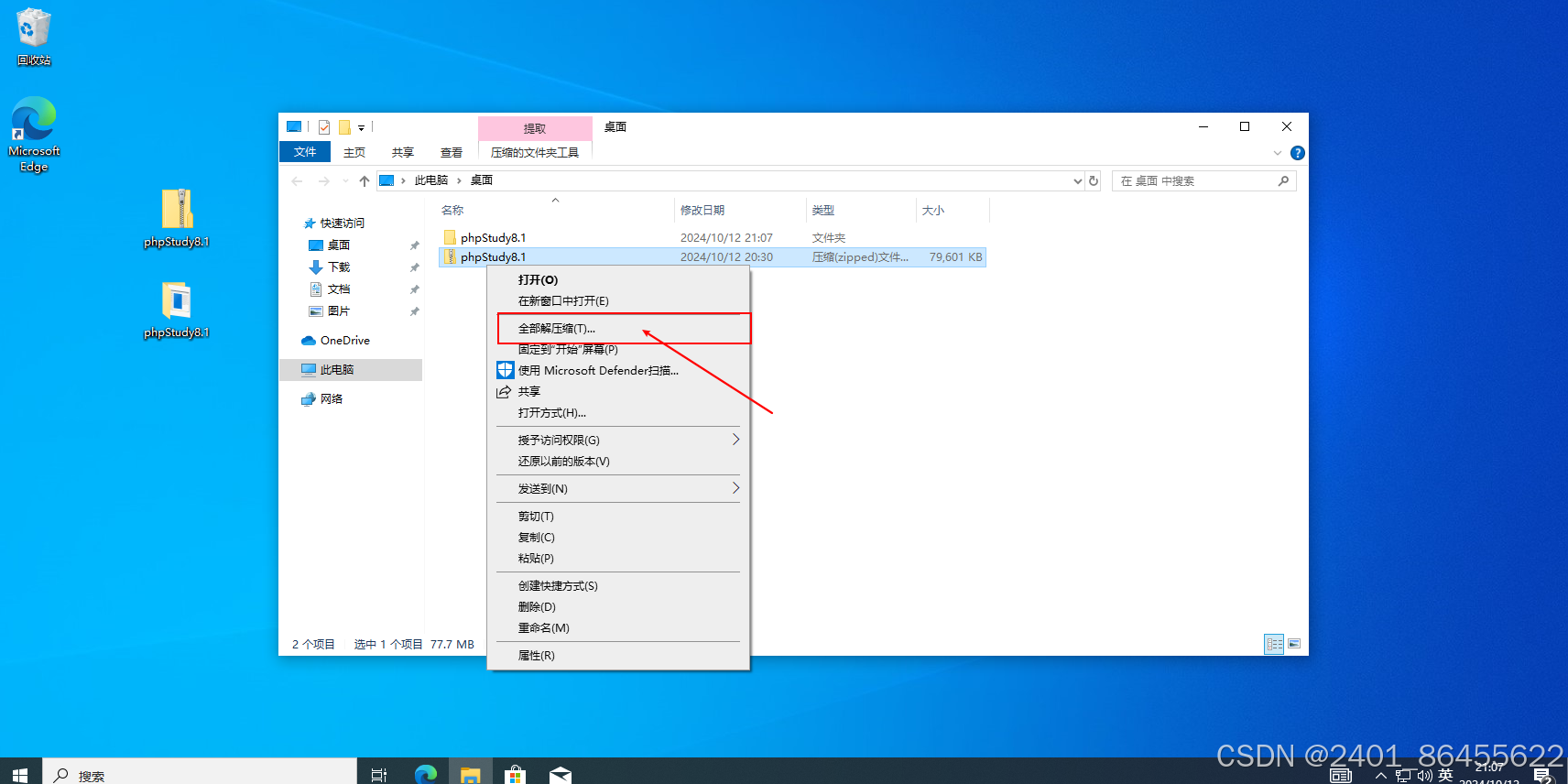Open customize quick access toolbar dropdown
1568x784 pixels.
tap(361, 128)
